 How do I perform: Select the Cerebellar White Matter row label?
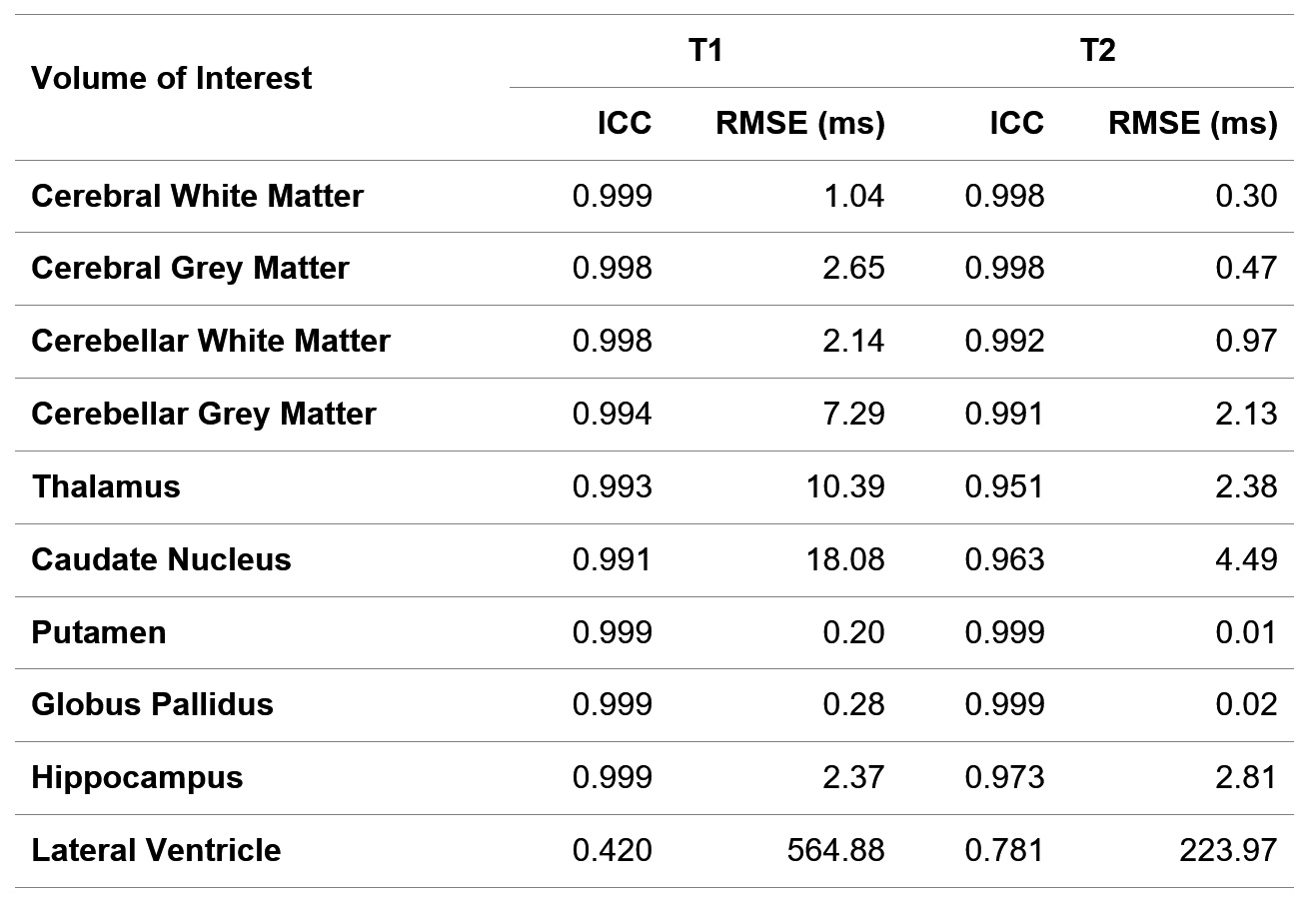(x=211, y=341)
